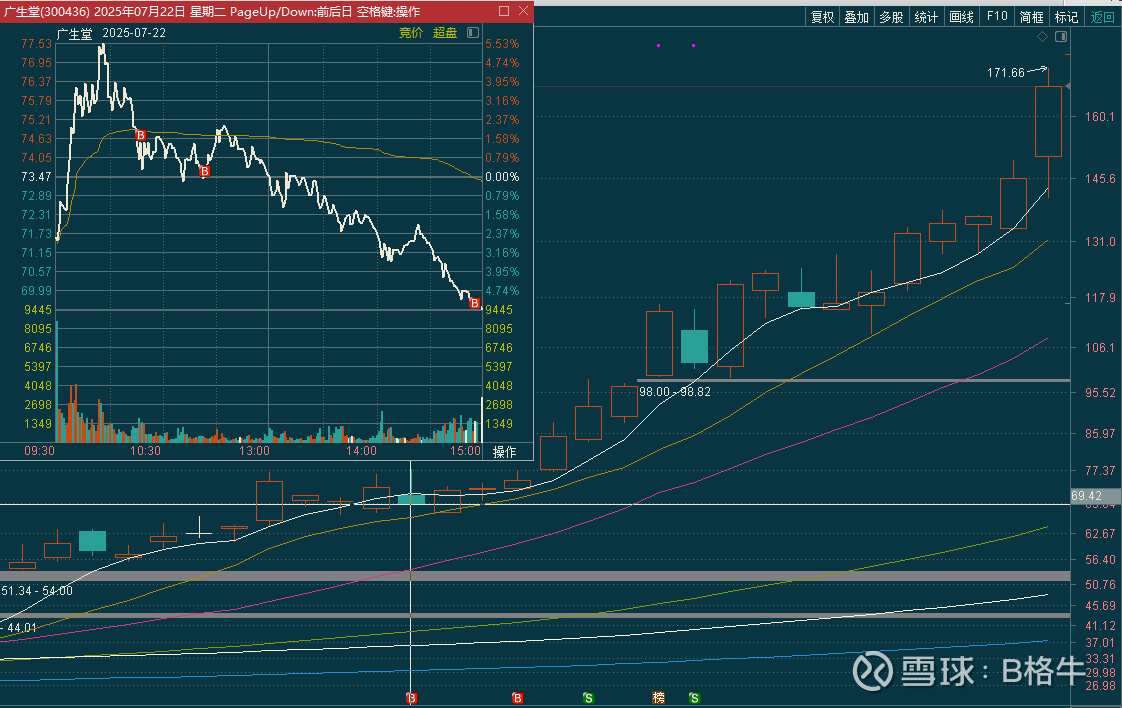Viewport: 1122px width, 708px height.
Task: Open the 统计 statistics menu
Action: [x=926, y=17]
